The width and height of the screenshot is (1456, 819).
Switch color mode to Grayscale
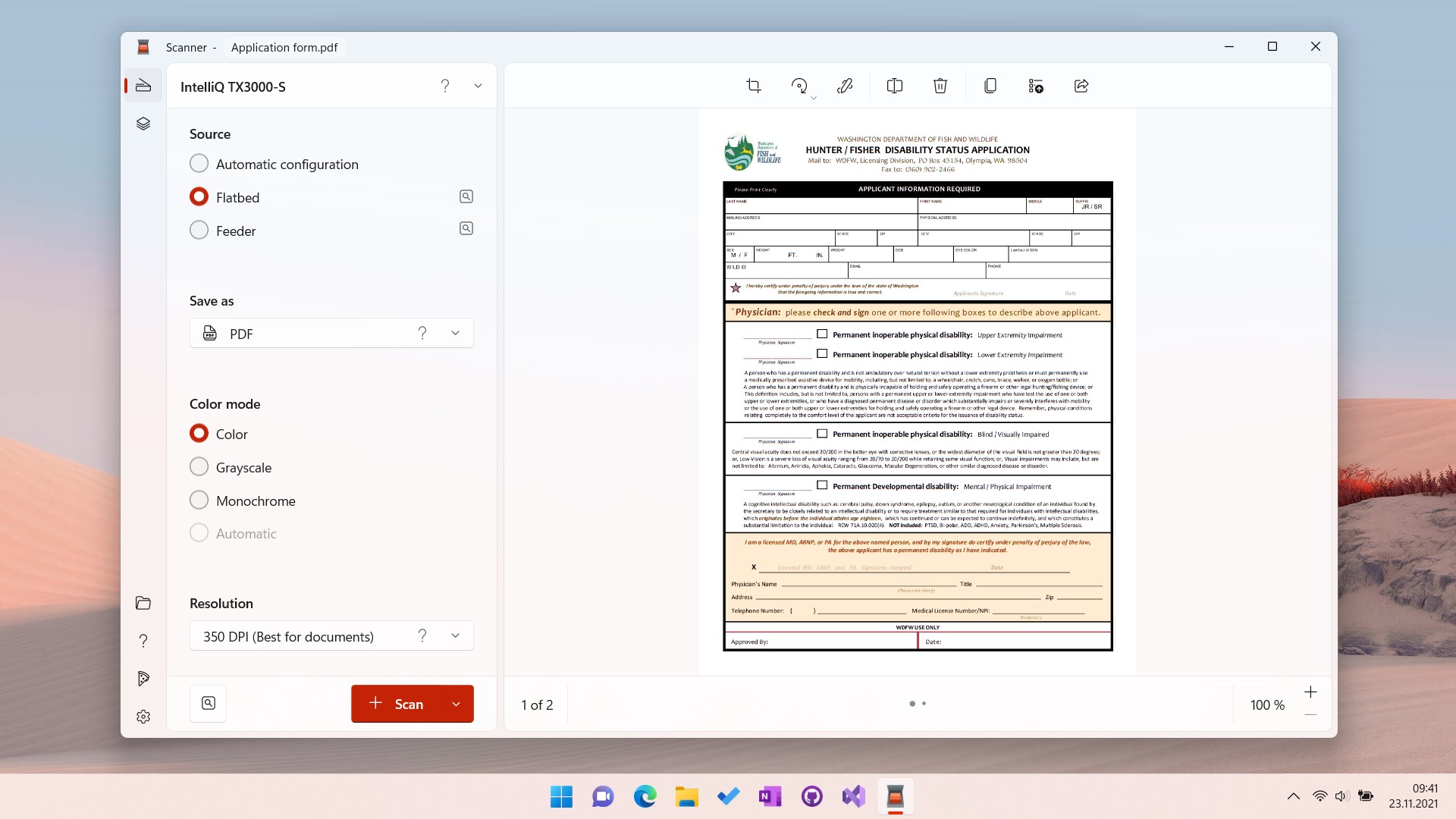point(199,467)
